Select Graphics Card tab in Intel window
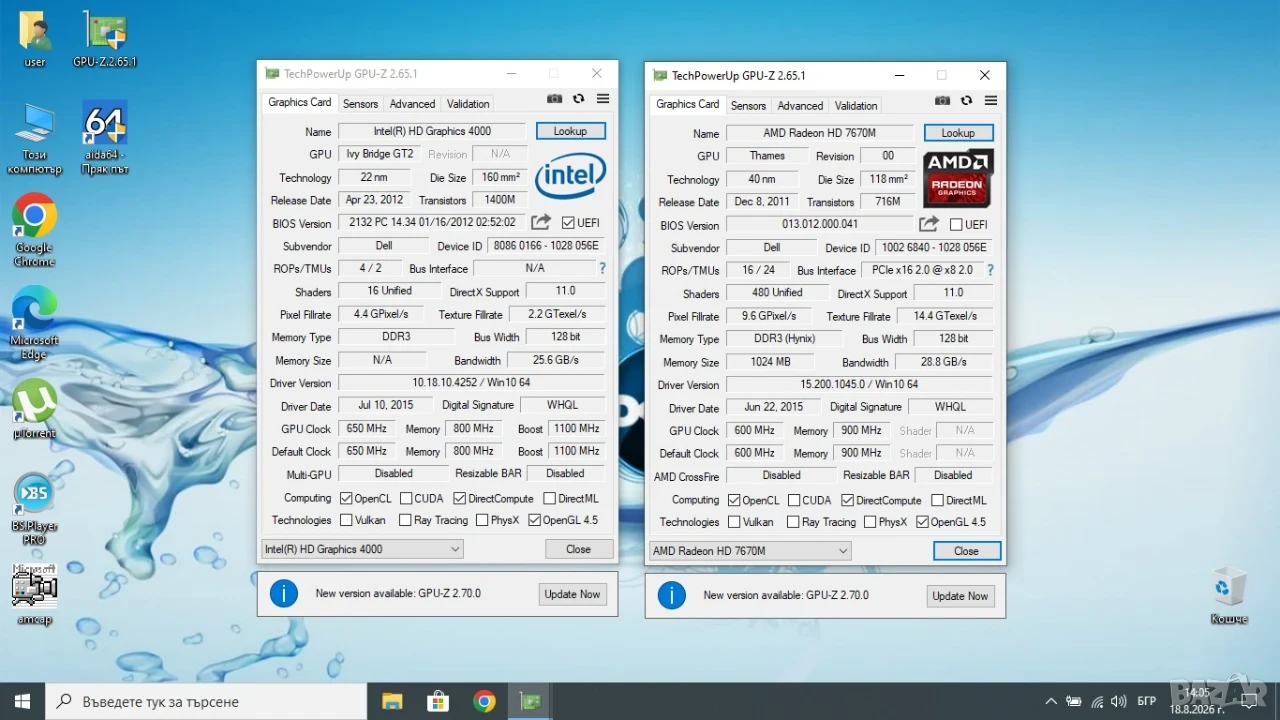Screen dimensions: 1280x720 pos(300,102)
